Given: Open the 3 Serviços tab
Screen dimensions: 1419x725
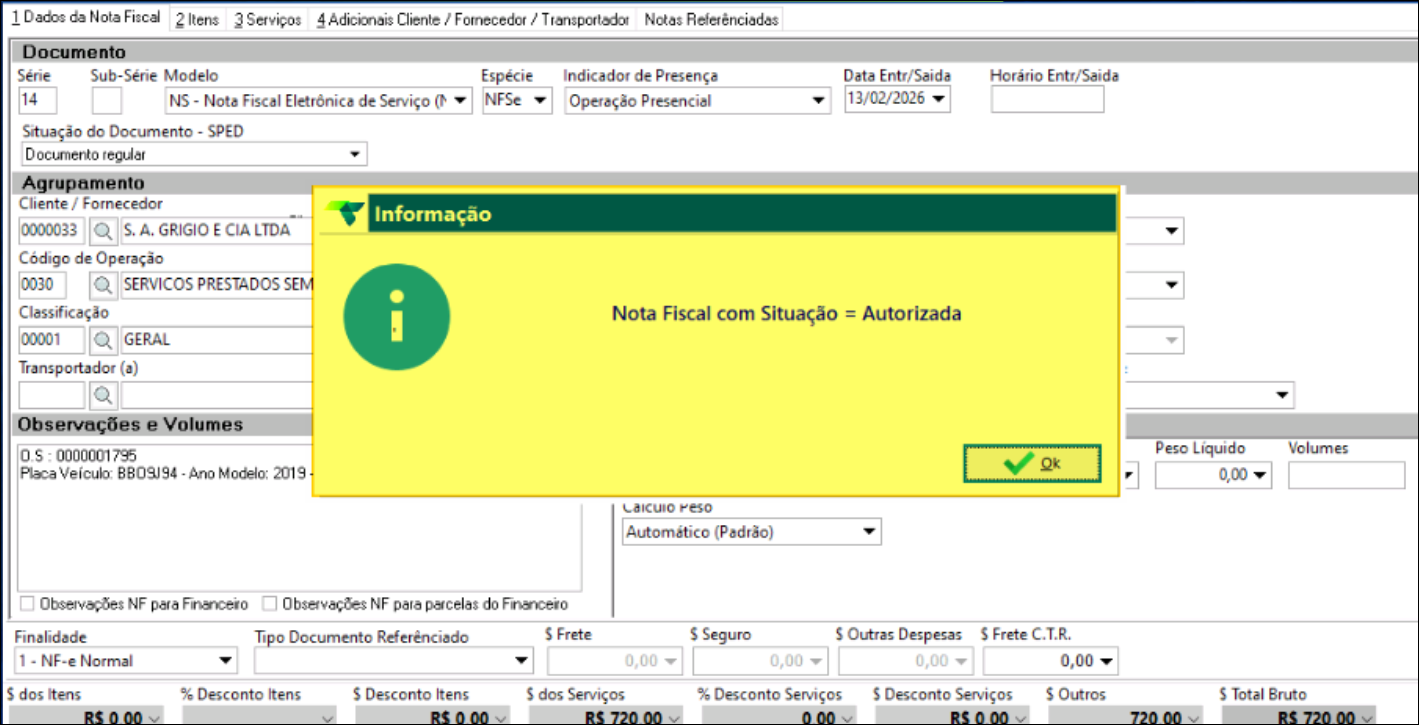Looking at the screenshot, I should pyautogui.click(x=267, y=20).
